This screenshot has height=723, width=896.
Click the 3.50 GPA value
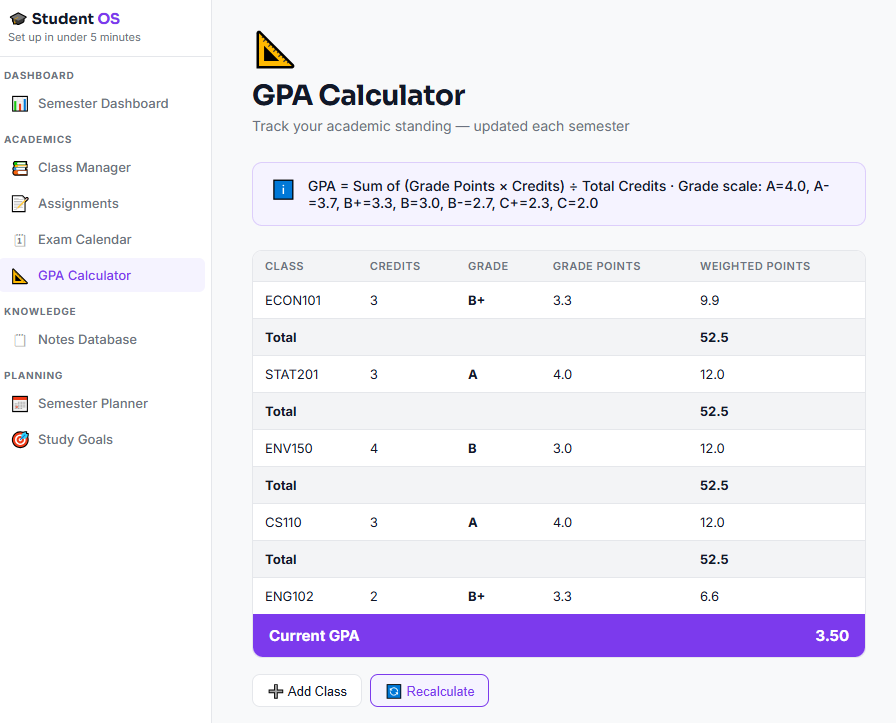[x=832, y=636]
